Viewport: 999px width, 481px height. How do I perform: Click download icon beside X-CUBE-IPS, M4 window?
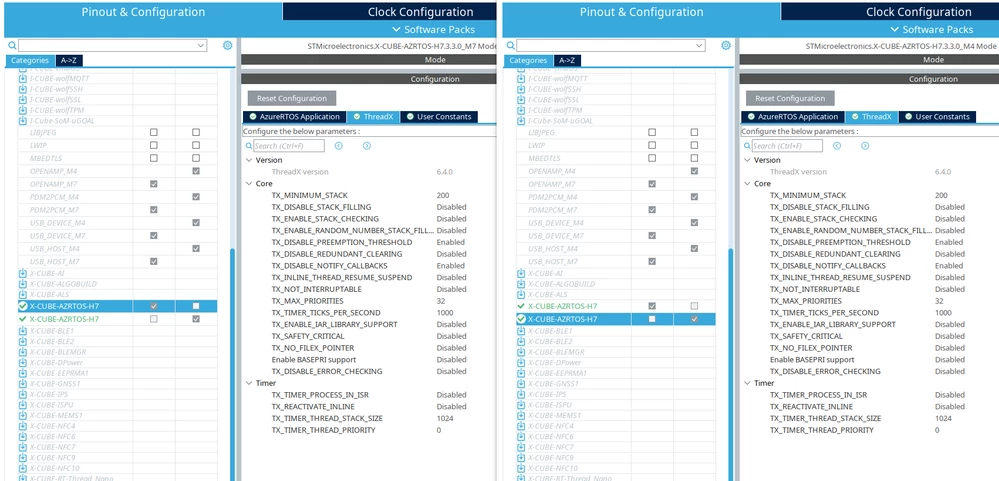pyautogui.click(x=521, y=394)
